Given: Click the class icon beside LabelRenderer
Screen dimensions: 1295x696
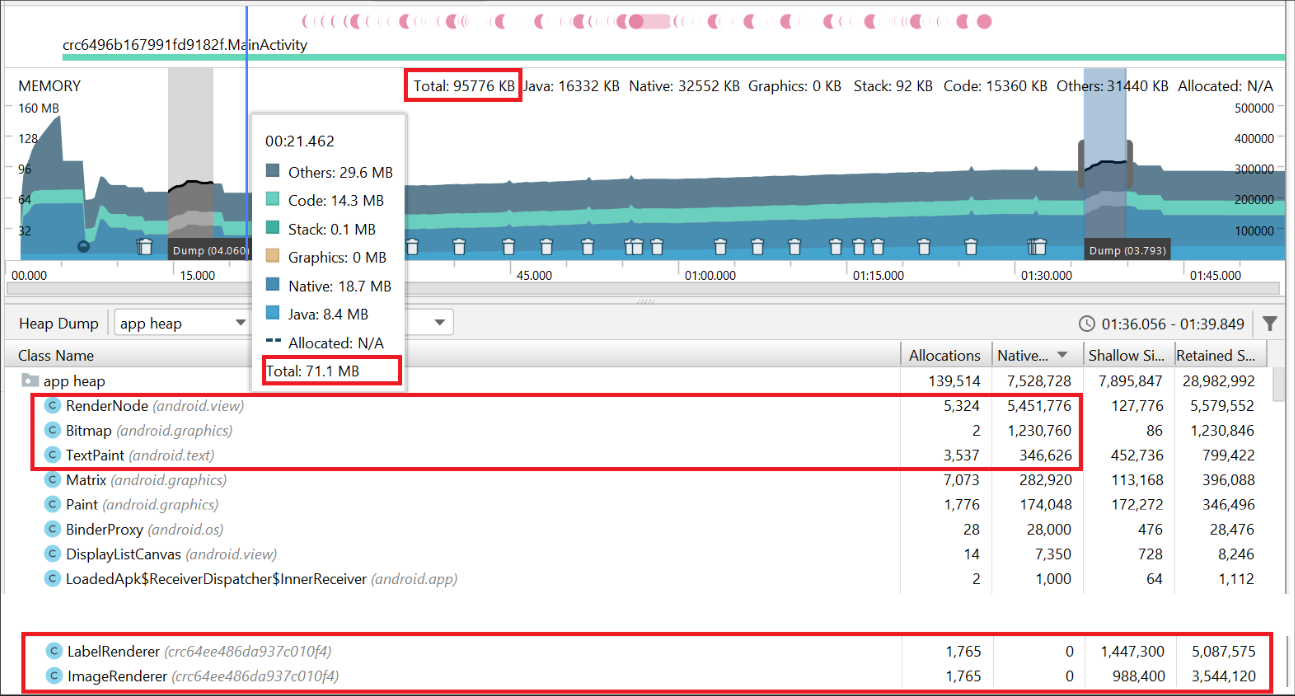Looking at the screenshot, I should pos(52,651).
